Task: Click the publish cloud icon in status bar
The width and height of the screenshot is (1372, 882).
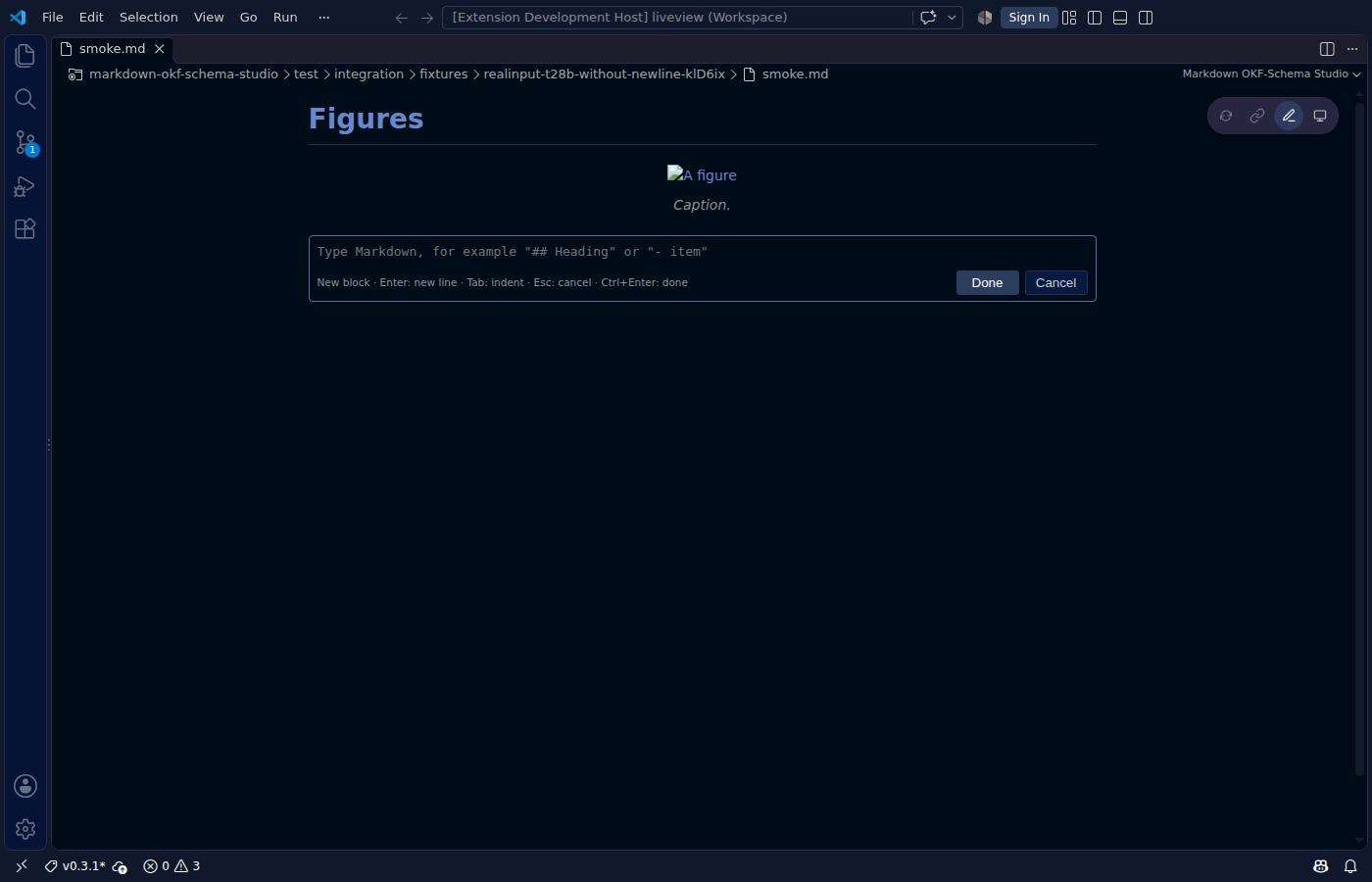Action: click(x=120, y=866)
